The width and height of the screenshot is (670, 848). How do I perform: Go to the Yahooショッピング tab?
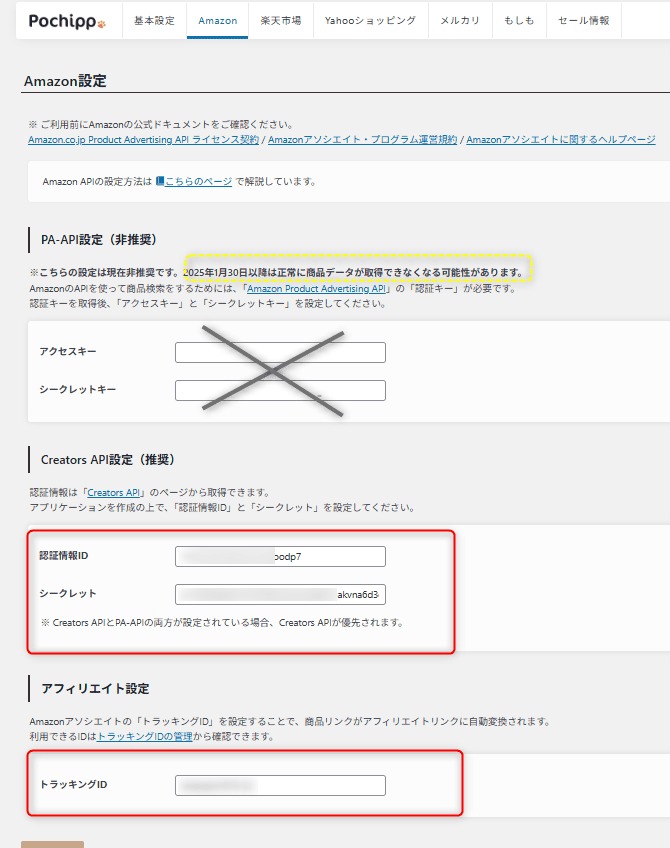tap(370, 20)
